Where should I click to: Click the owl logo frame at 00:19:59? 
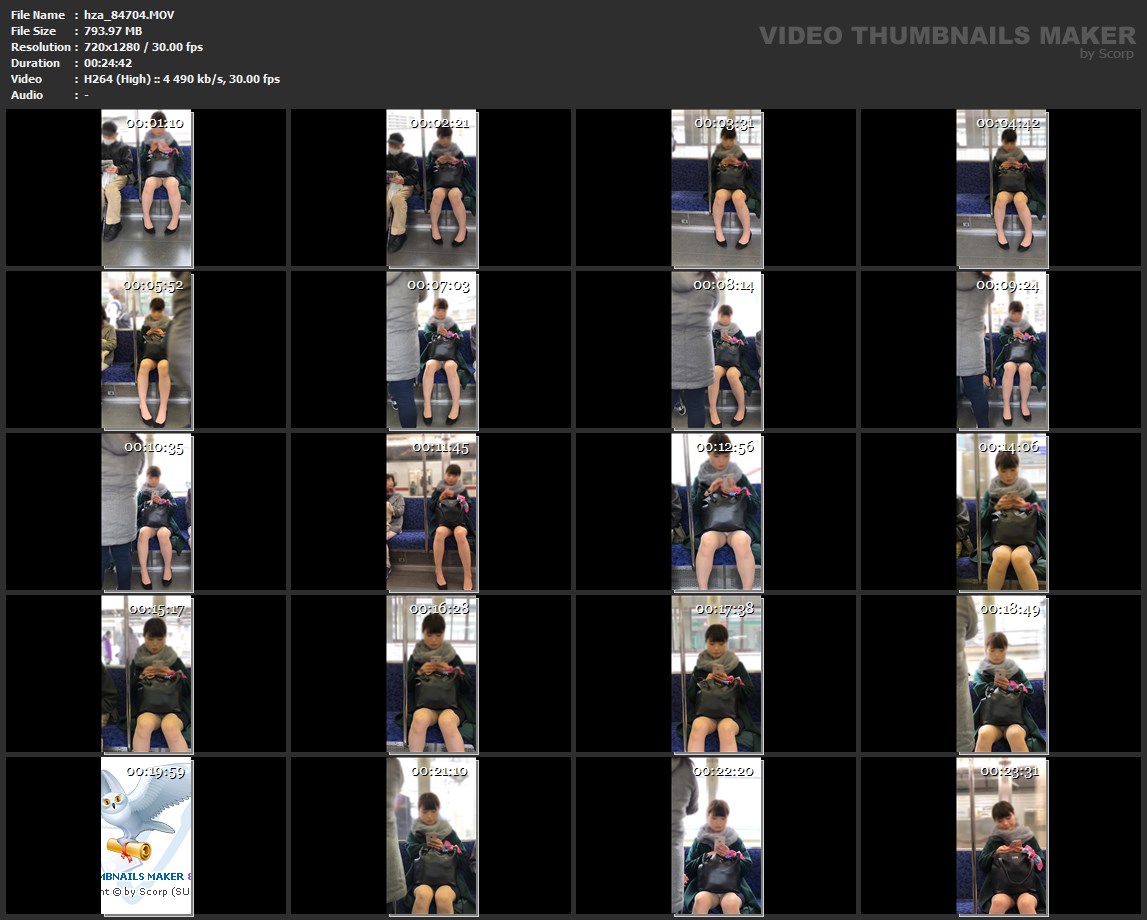[146, 836]
